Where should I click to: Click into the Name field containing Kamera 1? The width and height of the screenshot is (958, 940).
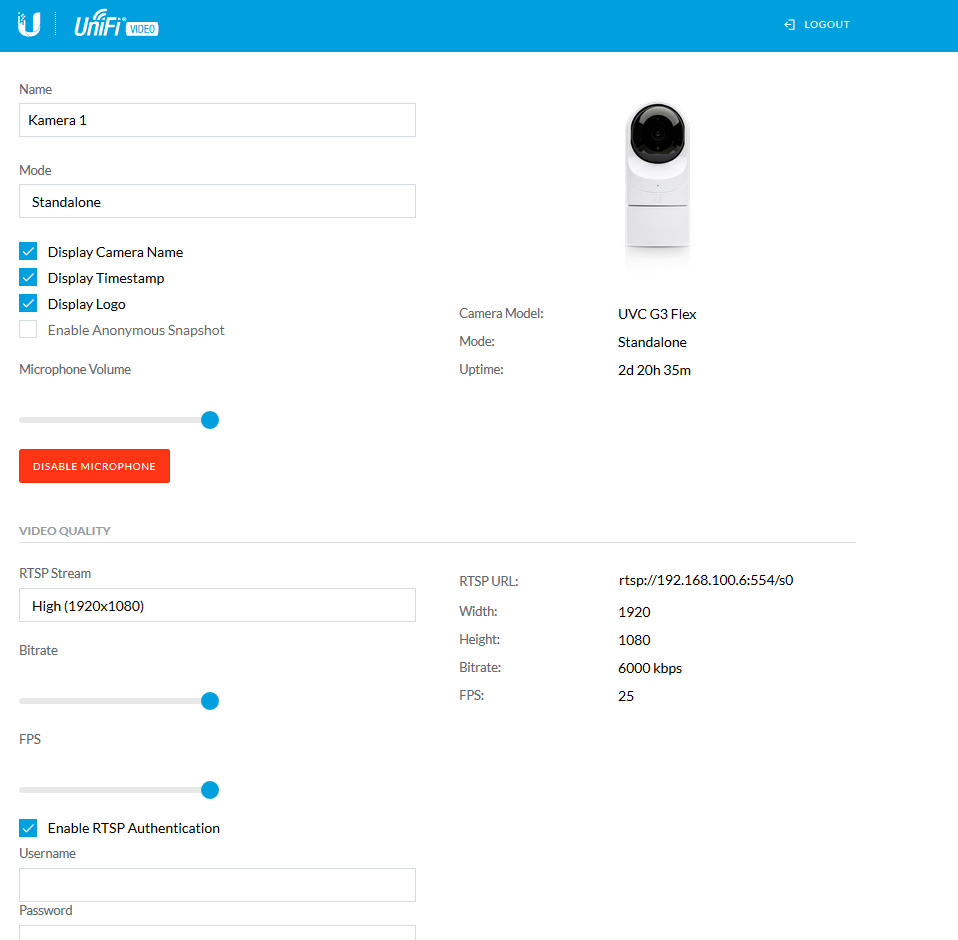[x=217, y=120]
